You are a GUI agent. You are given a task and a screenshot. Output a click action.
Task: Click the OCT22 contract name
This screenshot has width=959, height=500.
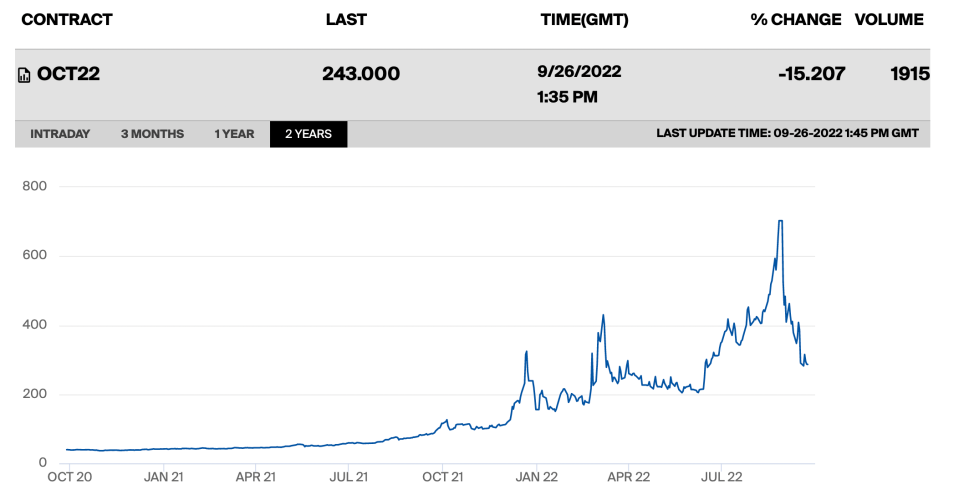(68, 74)
